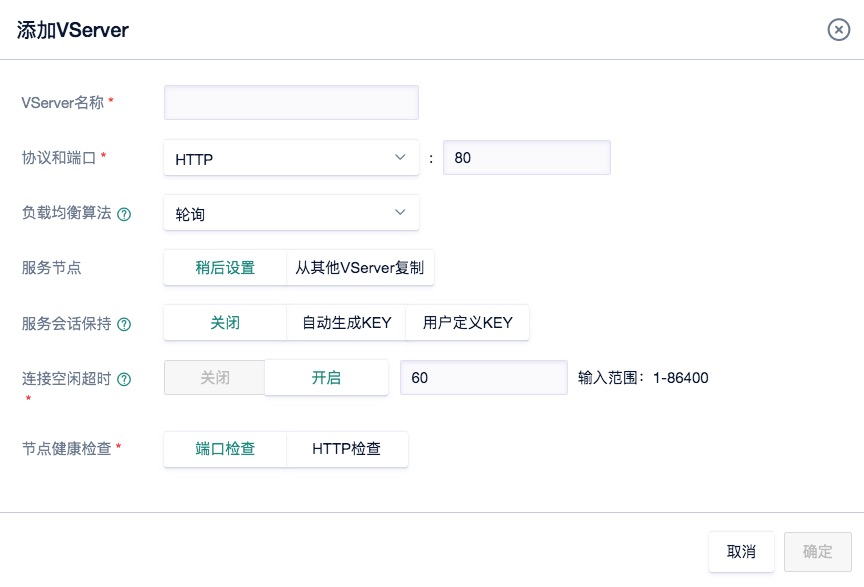Turn idle timeout to 关闭
This screenshot has height=587, width=864.
click(x=215, y=378)
